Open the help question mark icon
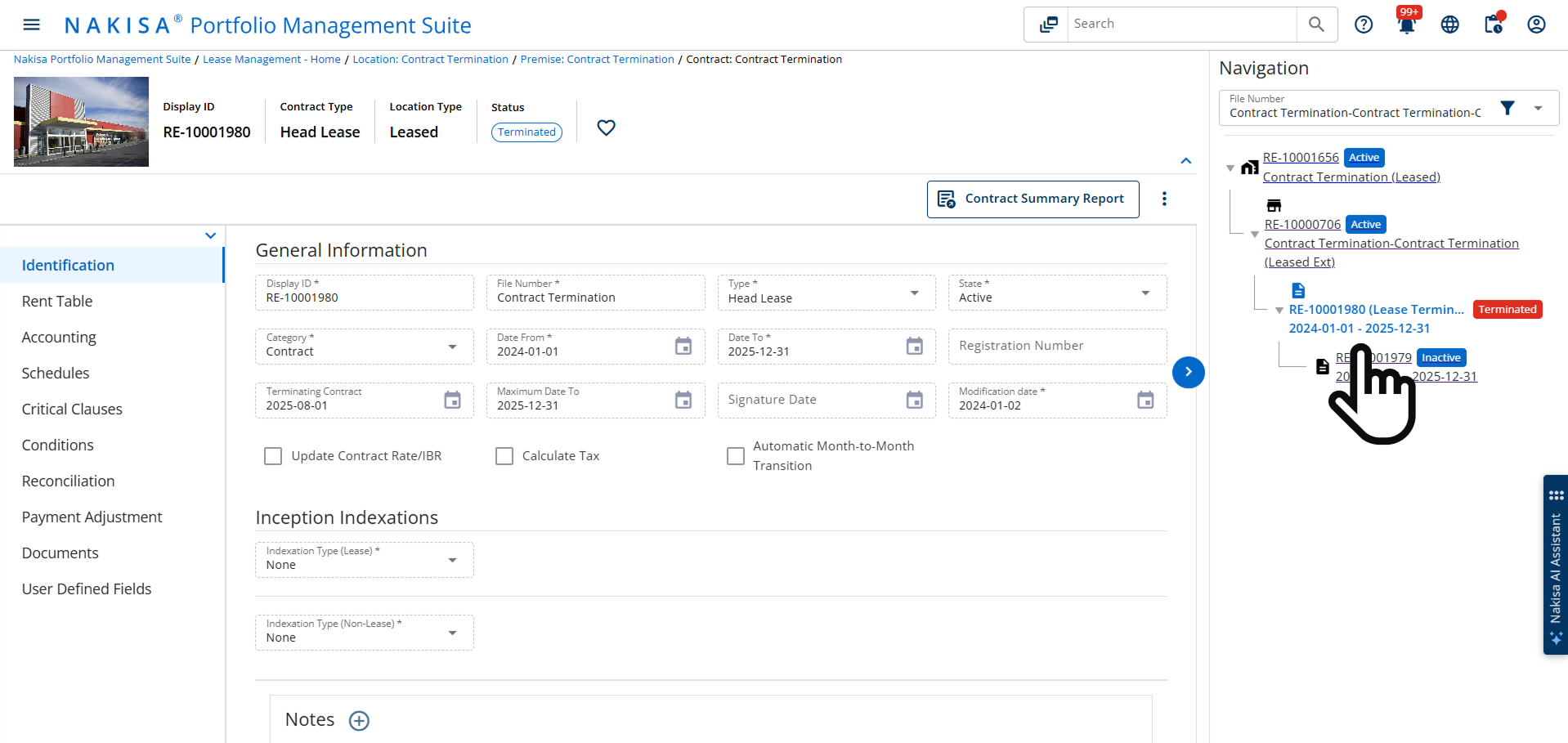This screenshot has width=1568, height=743. point(1363,25)
